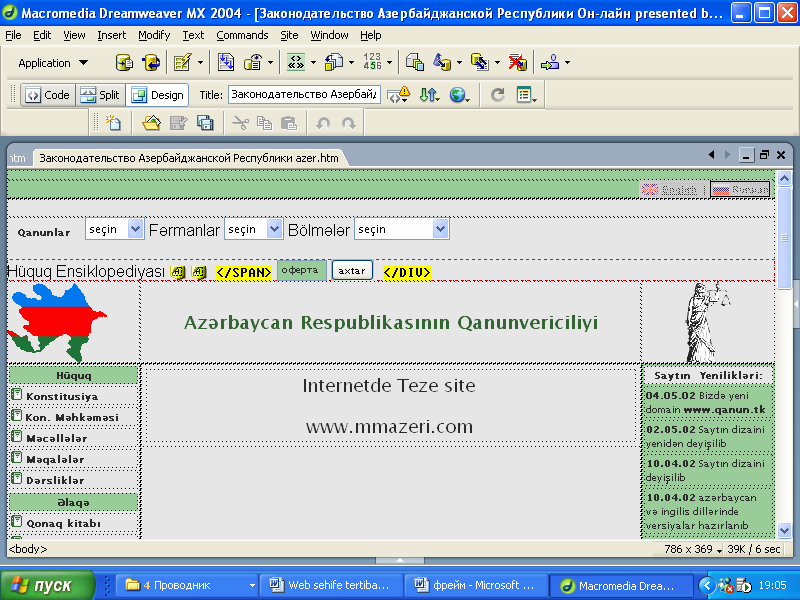Click the Master Detail Page Set icon
This screenshot has height=600, width=800.
[x=415, y=63]
